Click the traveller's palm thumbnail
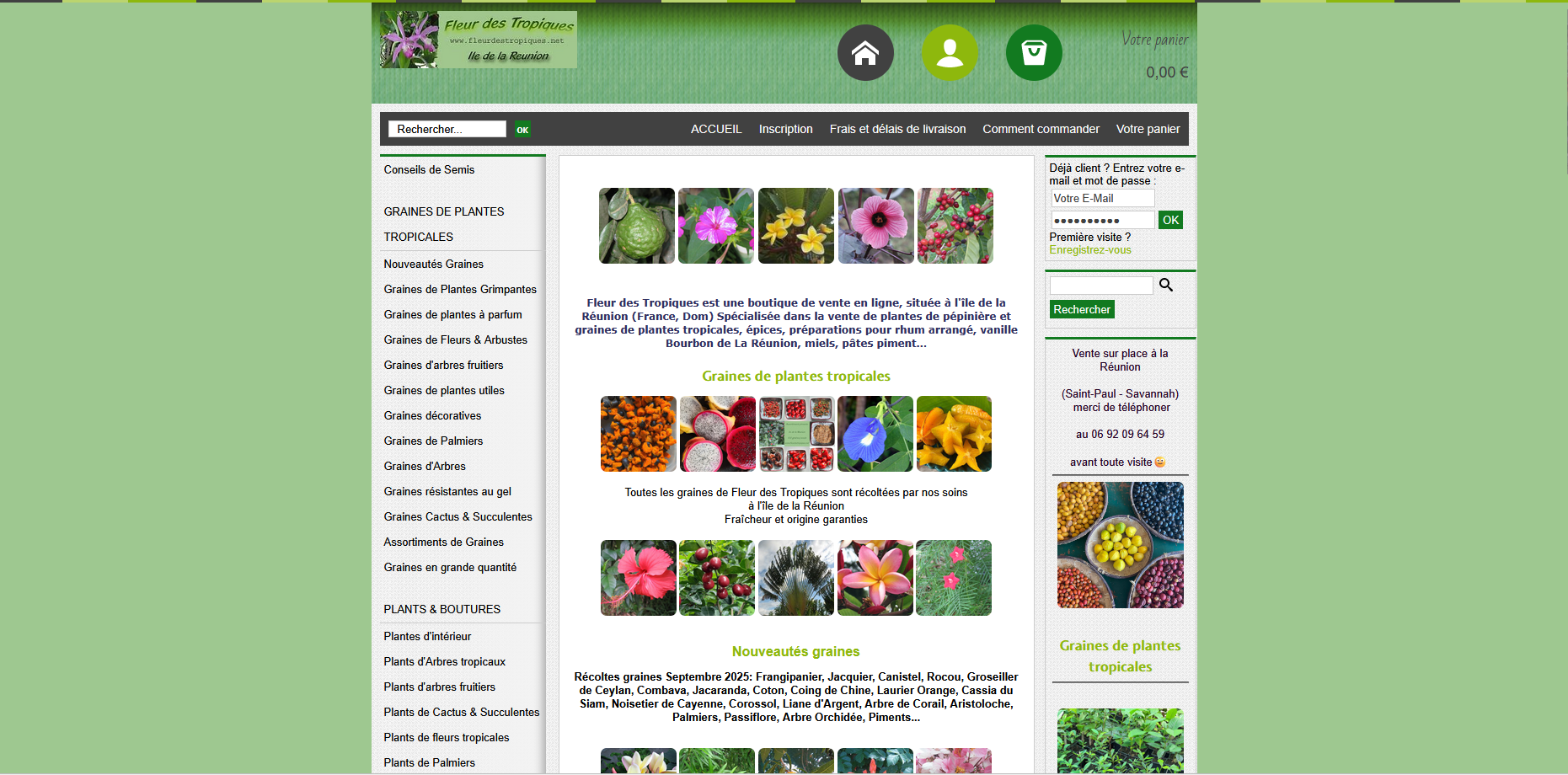 click(796, 578)
